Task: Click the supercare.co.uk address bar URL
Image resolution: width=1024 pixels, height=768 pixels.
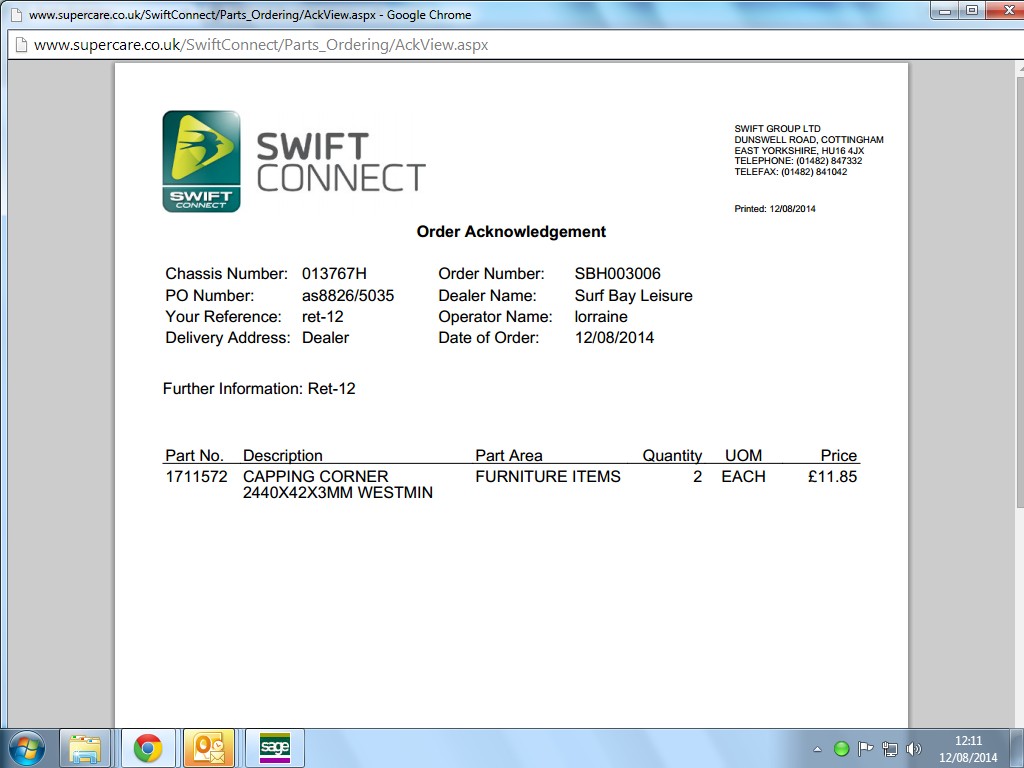Action: [x=261, y=45]
